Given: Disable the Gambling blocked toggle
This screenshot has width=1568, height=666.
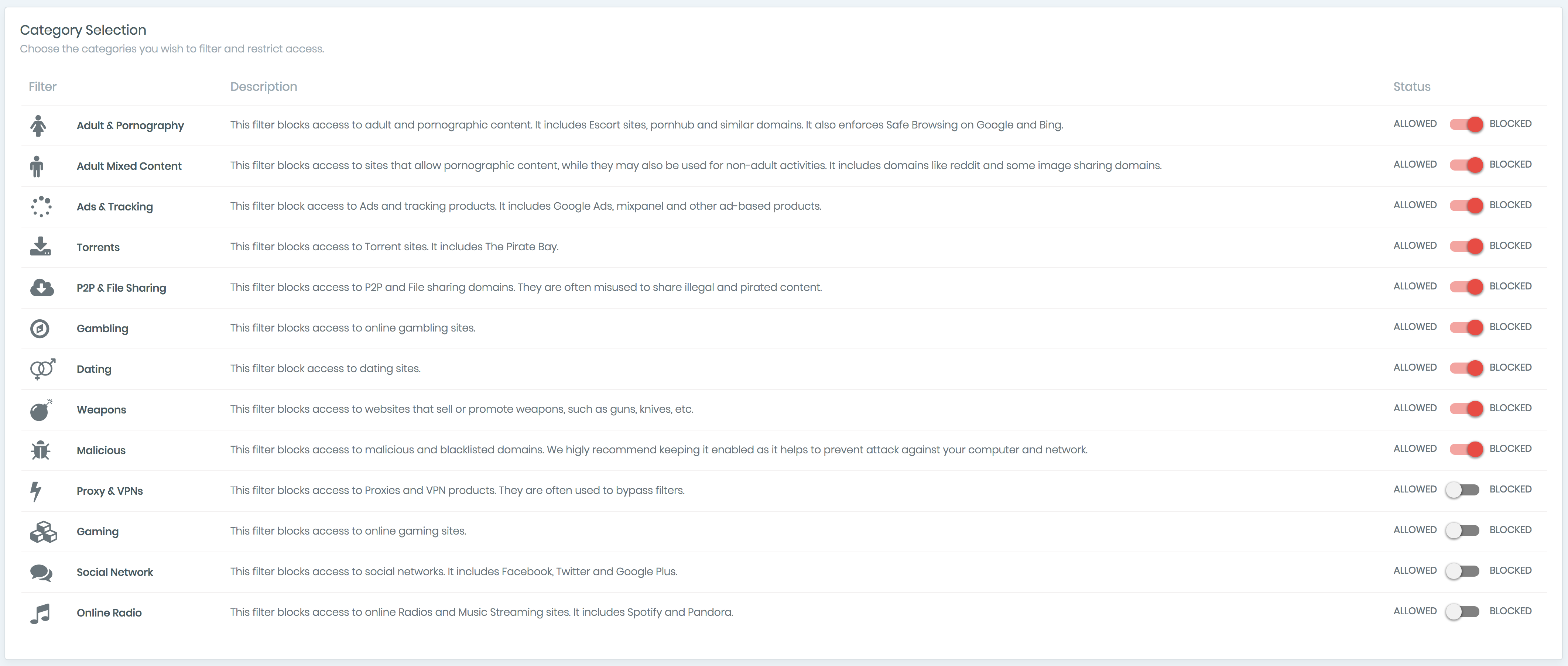Looking at the screenshot, I should click(x=1466, y=327).
